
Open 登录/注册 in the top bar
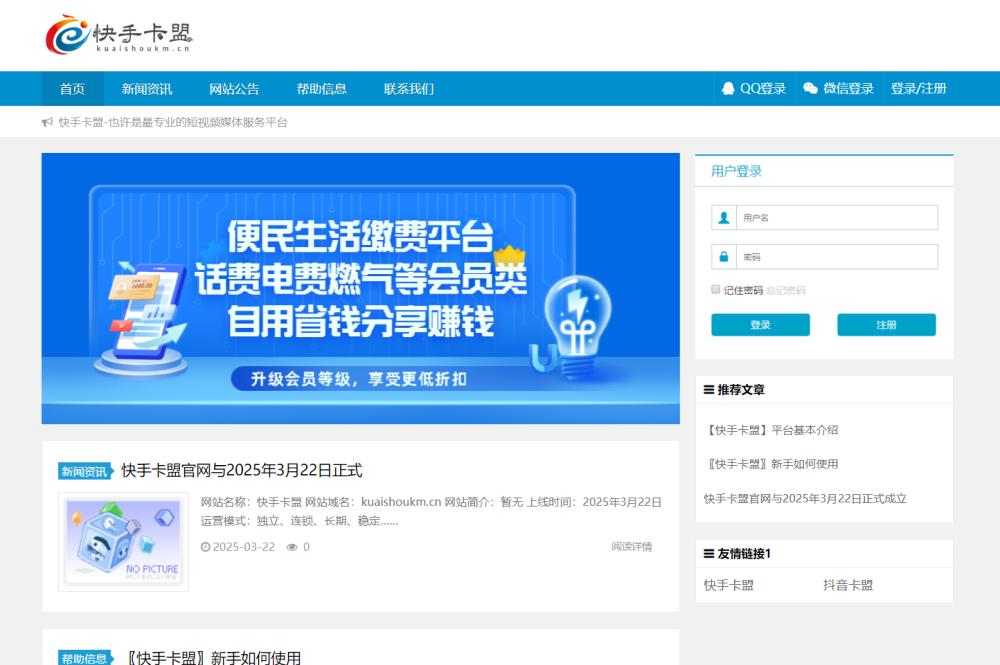click(918, 89)
